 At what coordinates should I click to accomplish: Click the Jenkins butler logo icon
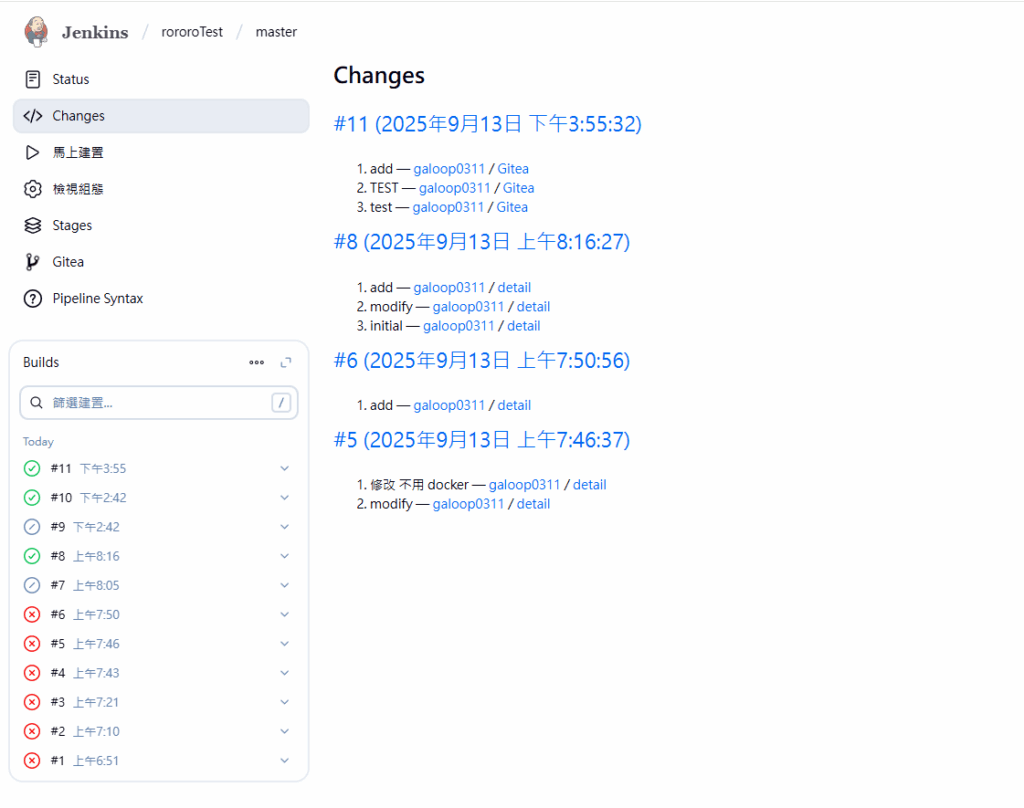(x=36, y=31)
